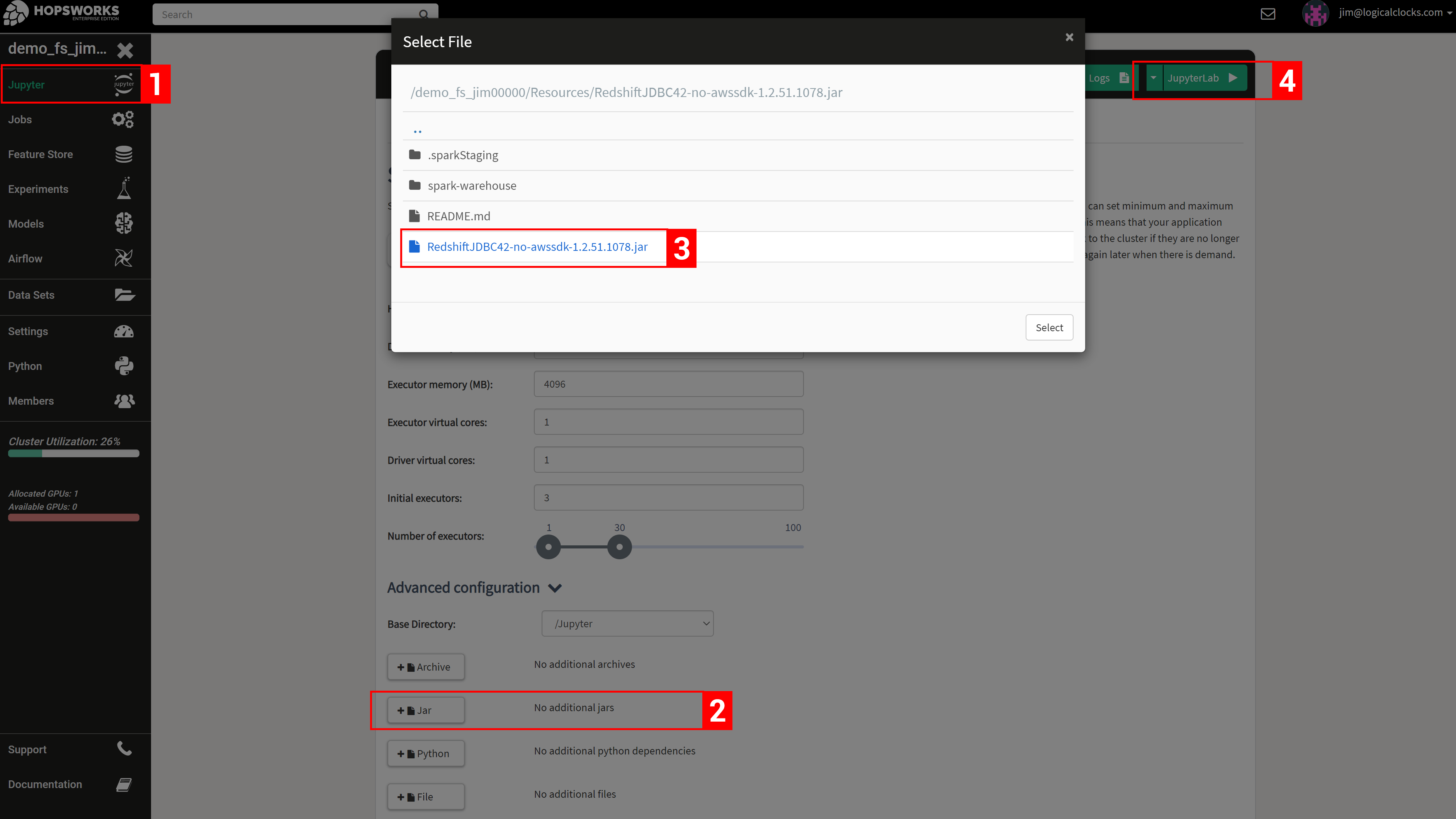Open the Base Directory dropdown
1456x819 pixels.
[x=627, y=623]
